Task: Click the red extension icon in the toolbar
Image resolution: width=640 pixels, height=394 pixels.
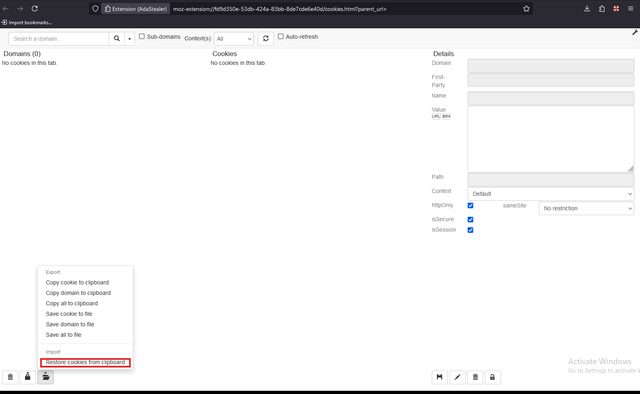Action: [616, 9]
